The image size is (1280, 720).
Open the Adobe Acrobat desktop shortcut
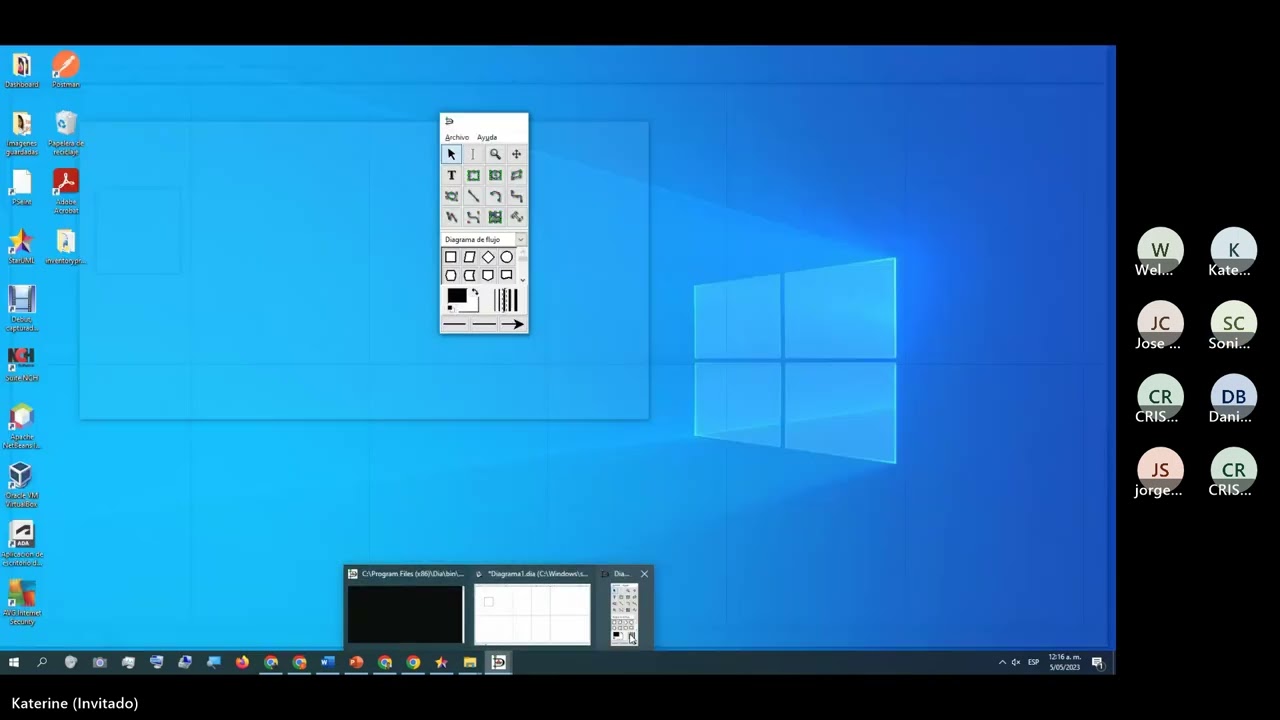tap(65, 191)
